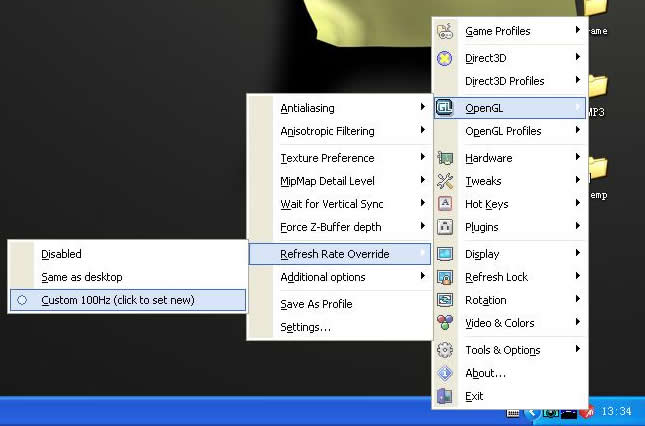
Task: Click the system clock in taskbar
Action: [615, 411]
